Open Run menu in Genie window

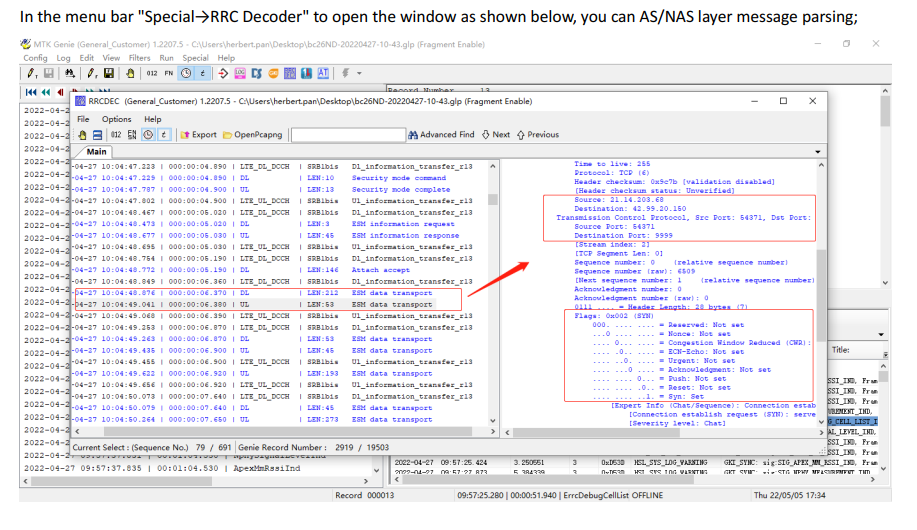pos(166,58)
